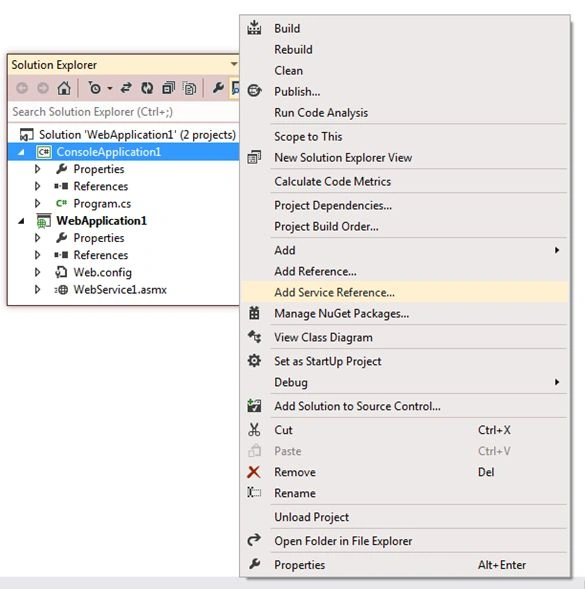Screen dimensions: 585x589
Task: Choose Properties at bottom of context menu
Action: point(405,565)
